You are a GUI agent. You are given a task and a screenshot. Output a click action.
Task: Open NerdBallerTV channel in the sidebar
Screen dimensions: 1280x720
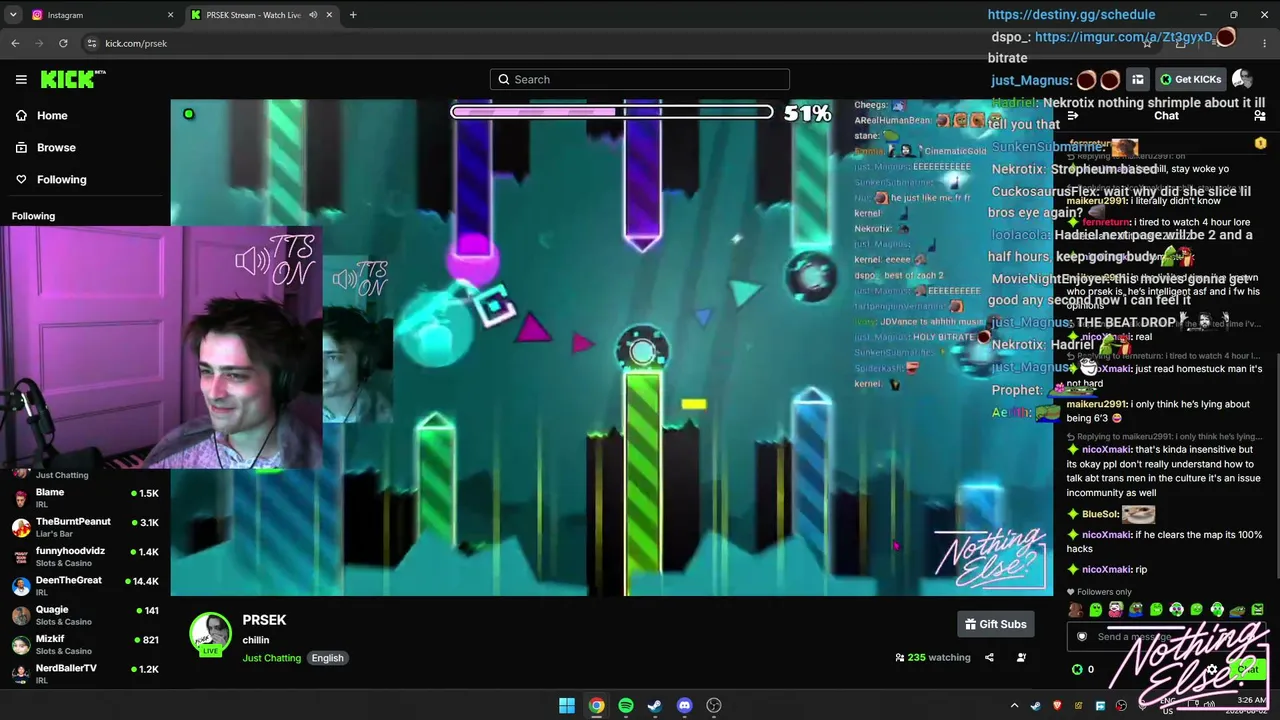[85, 673]
